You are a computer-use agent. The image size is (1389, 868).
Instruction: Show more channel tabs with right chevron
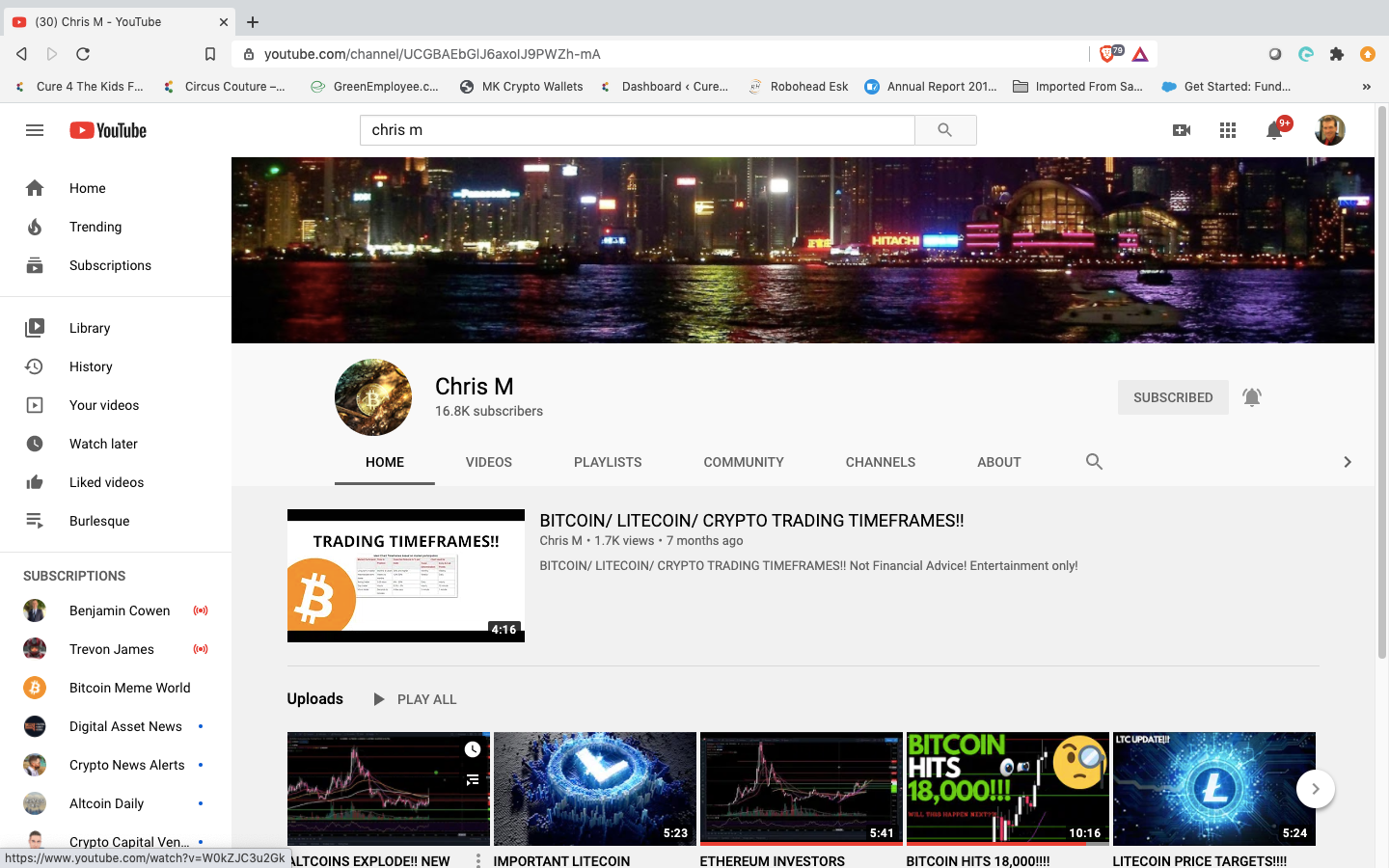pyautogui.click(x=1348, y=462)
